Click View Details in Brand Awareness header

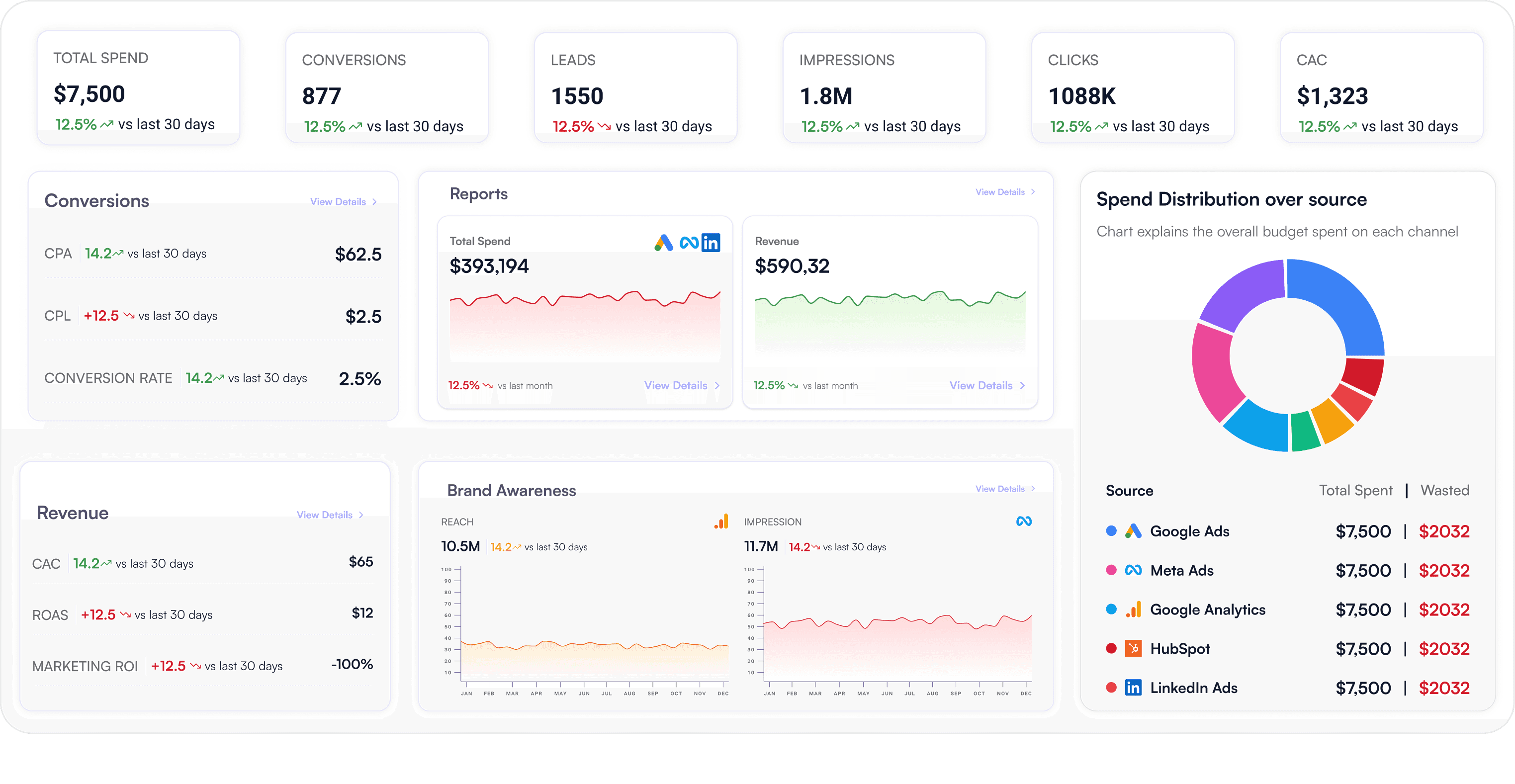tap(1000, 489)
